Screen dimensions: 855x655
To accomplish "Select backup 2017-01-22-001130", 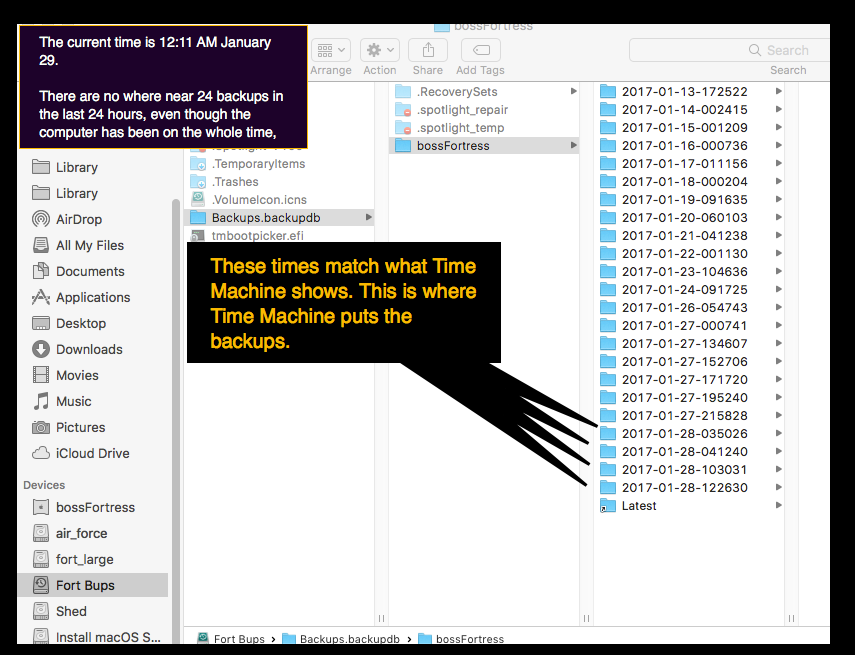I will point(690,254).
